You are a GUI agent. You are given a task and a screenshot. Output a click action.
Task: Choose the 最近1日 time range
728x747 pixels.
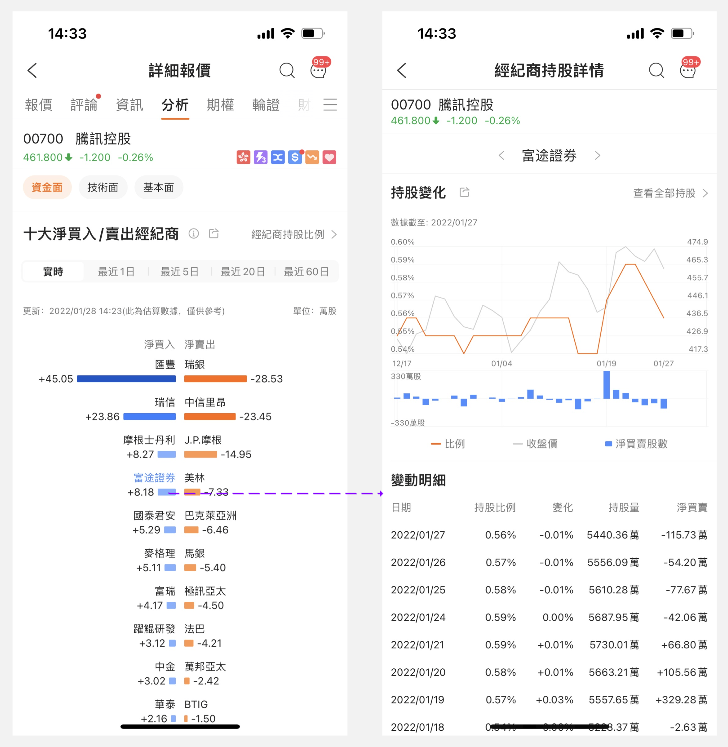116,272
